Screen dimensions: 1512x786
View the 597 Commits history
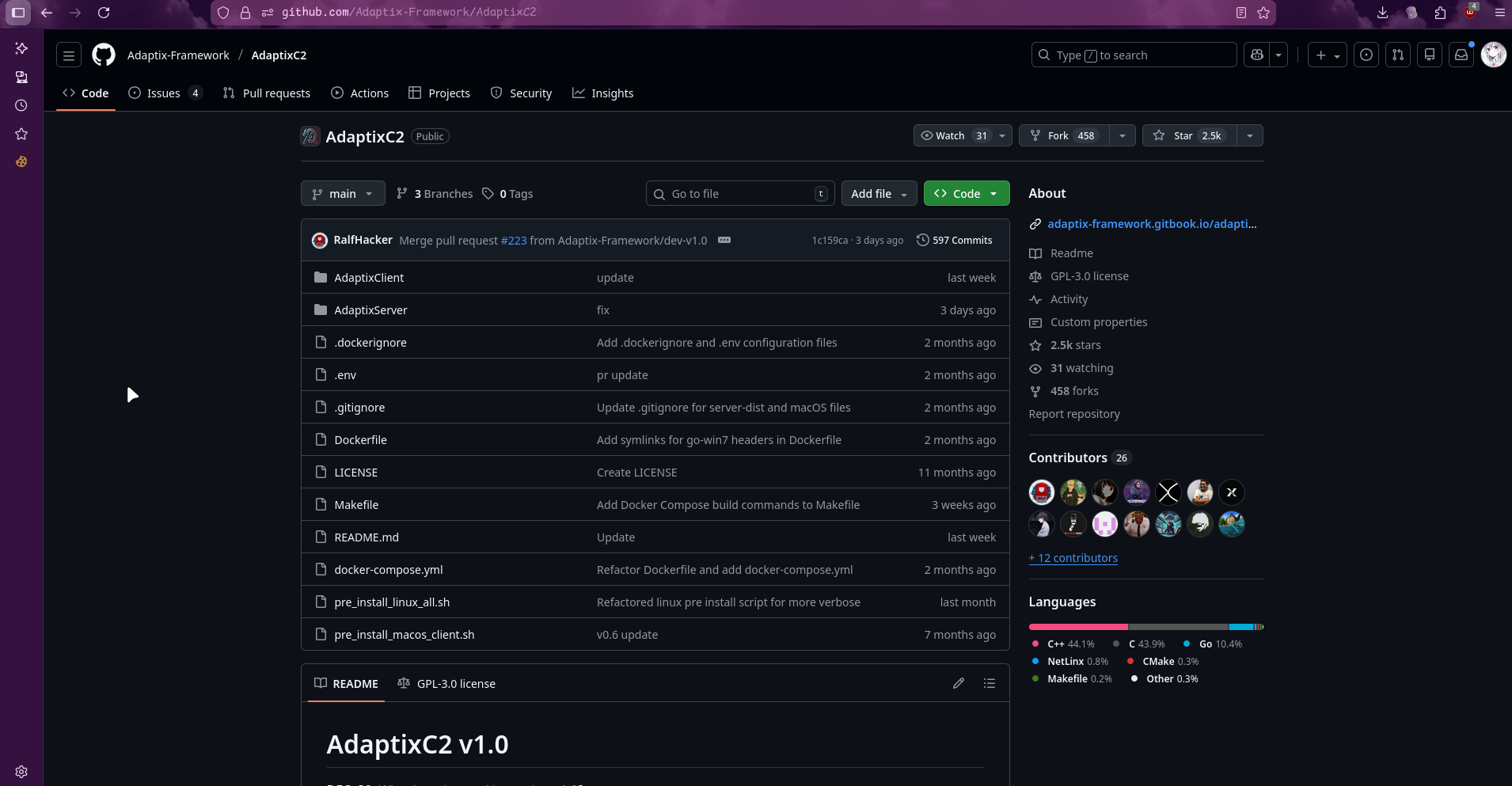pos(954,241)
